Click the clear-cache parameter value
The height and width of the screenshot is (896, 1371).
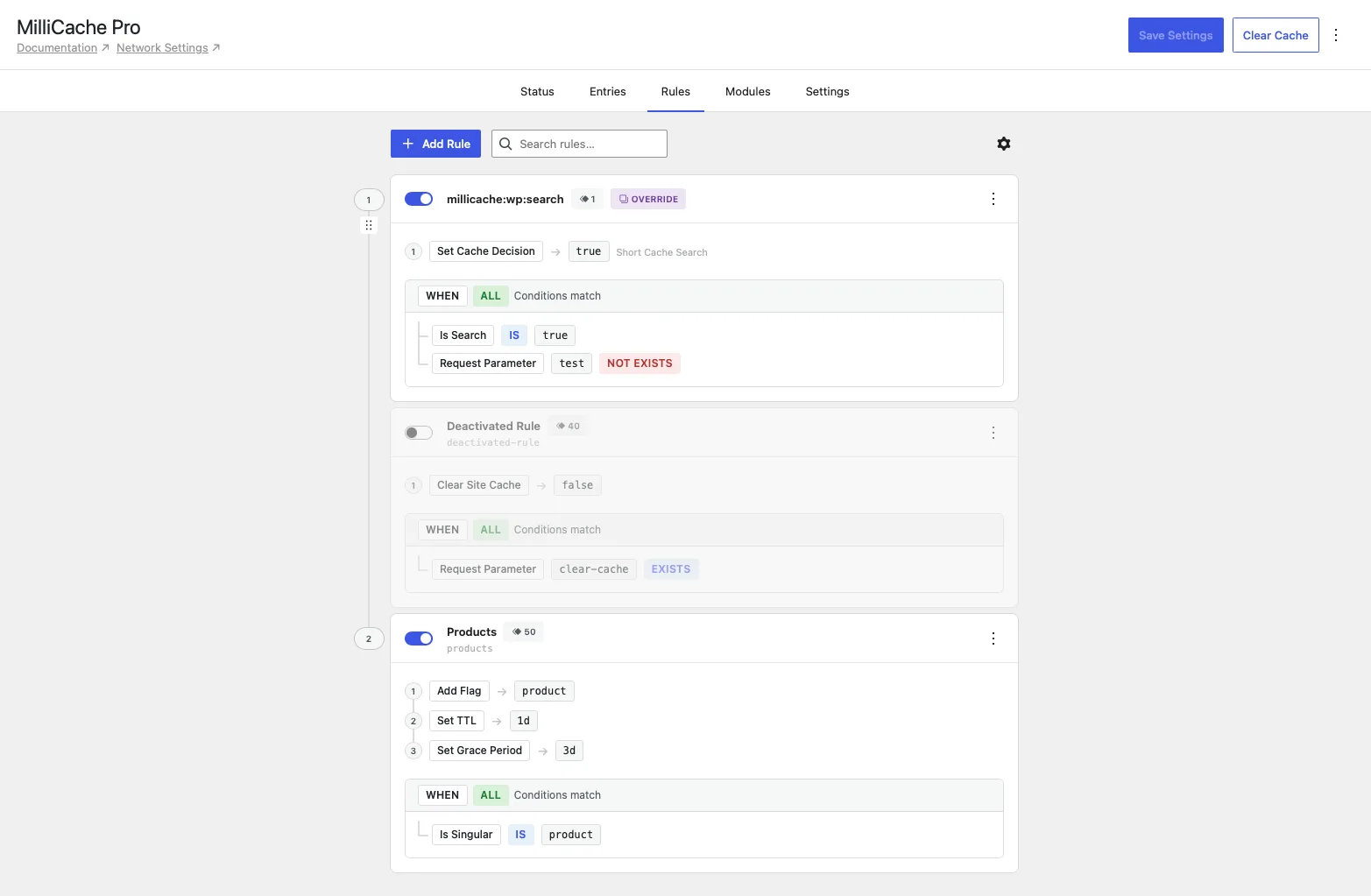coord(594,569)
